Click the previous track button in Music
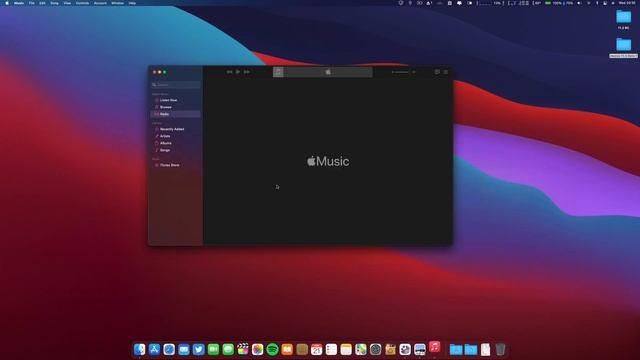 click(229, 72)
